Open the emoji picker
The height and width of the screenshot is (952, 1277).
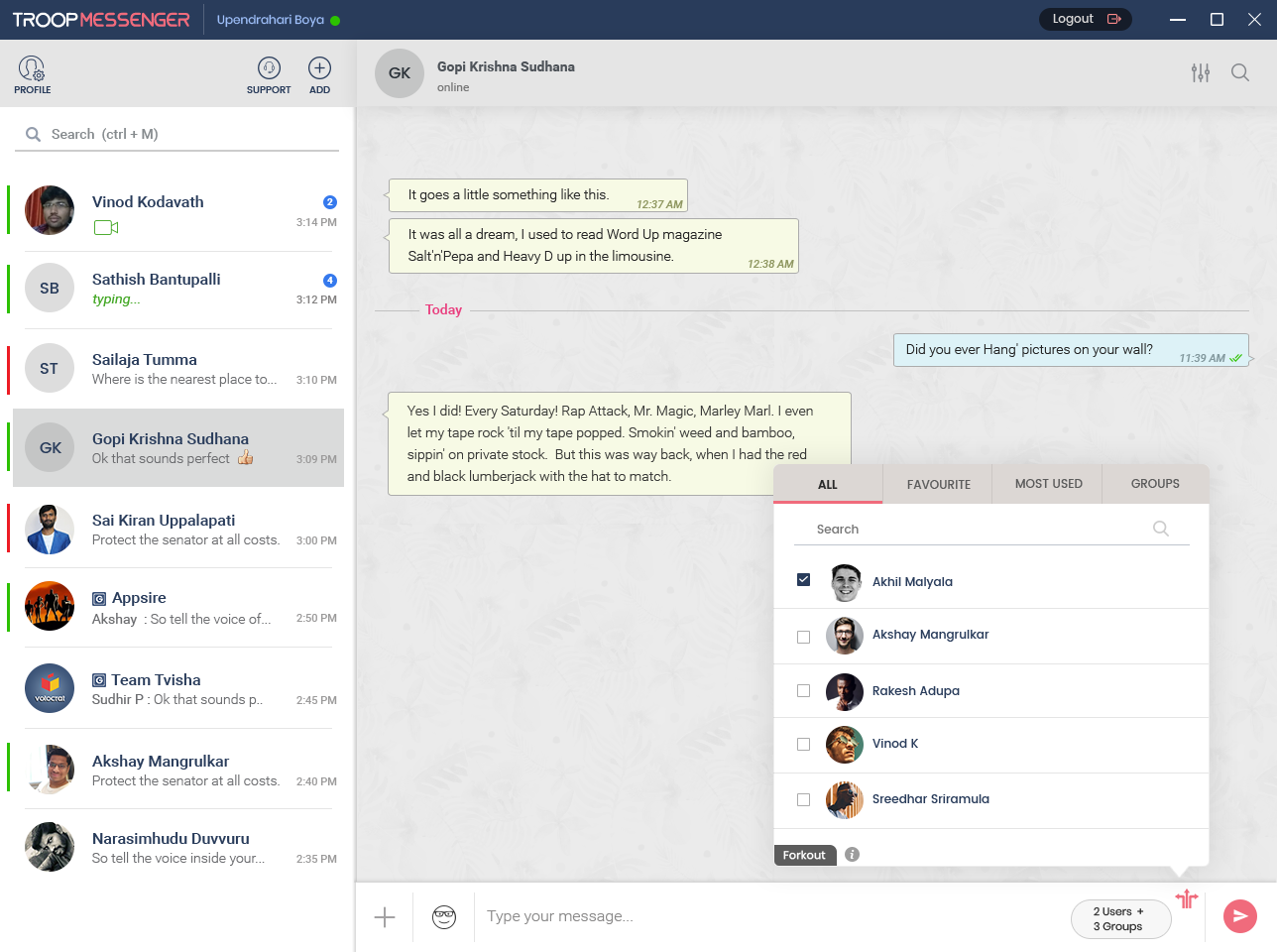pyautogui.click(x=443, y=916)
